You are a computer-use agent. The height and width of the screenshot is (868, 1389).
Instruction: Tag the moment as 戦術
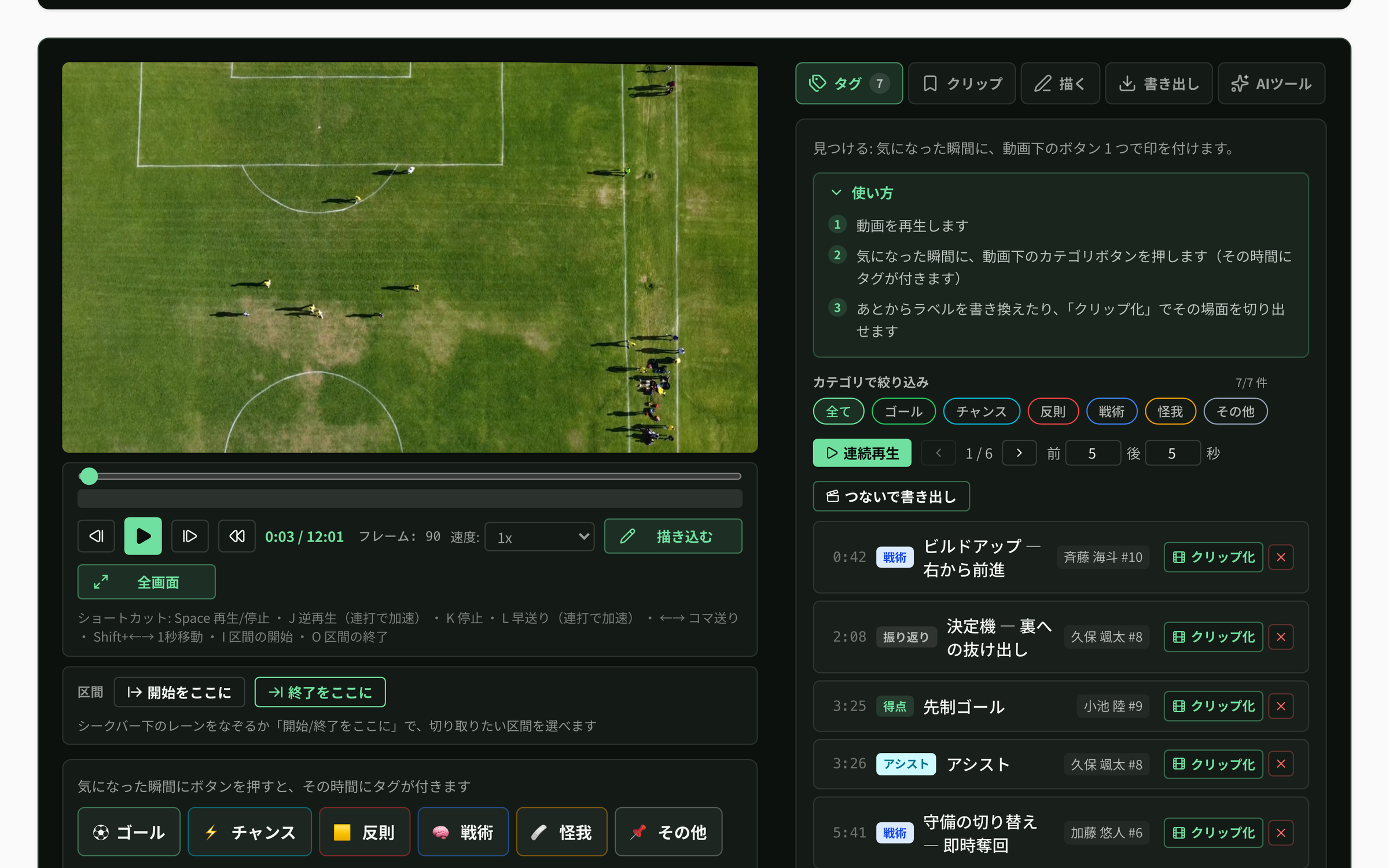coord(463,832)
